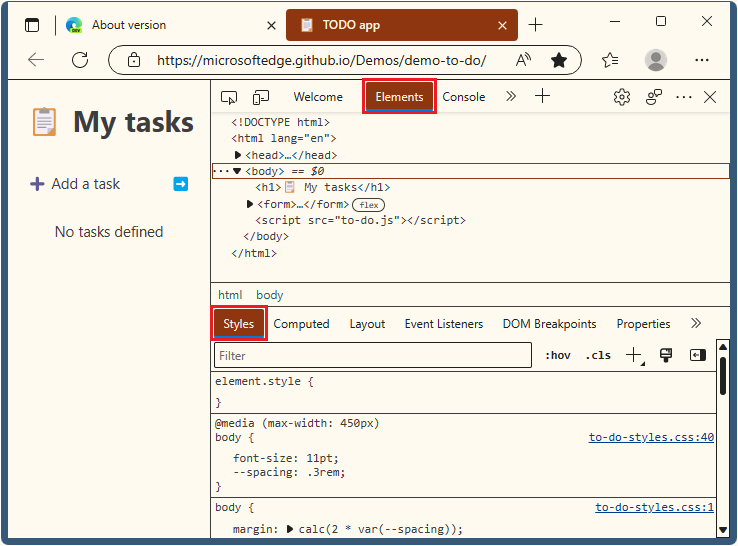The image size is (738, 546).
Task: Open the Event Listeners tab
Action: (444, 324)
